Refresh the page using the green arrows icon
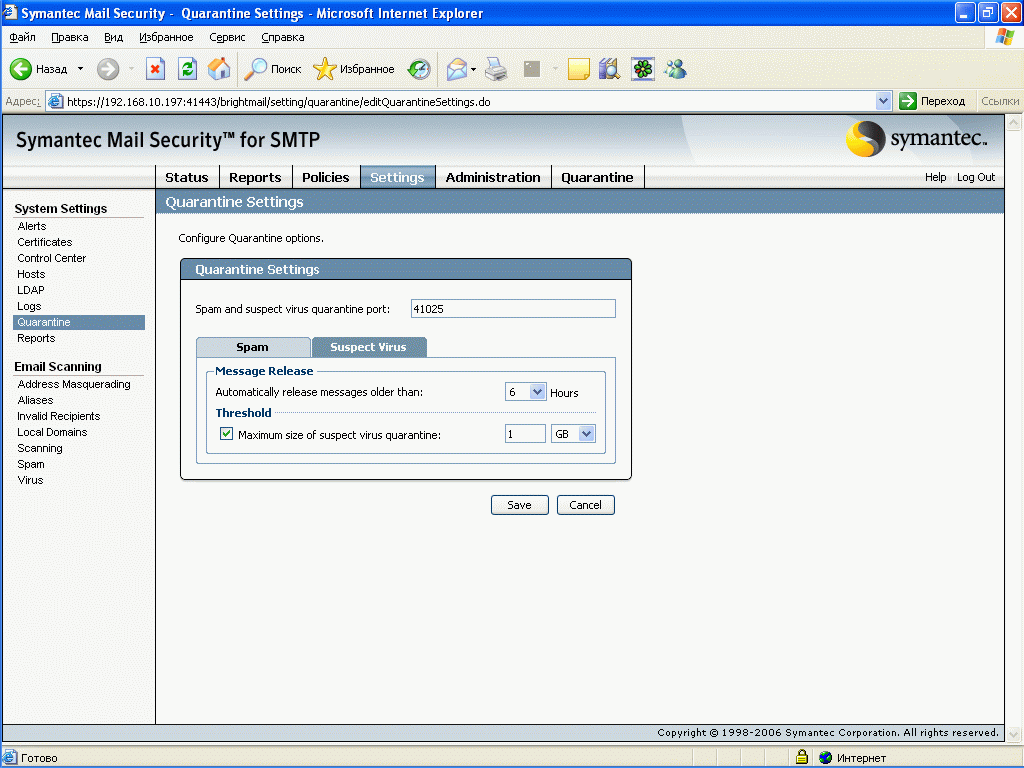1024x768 pixels. point(187,69)
